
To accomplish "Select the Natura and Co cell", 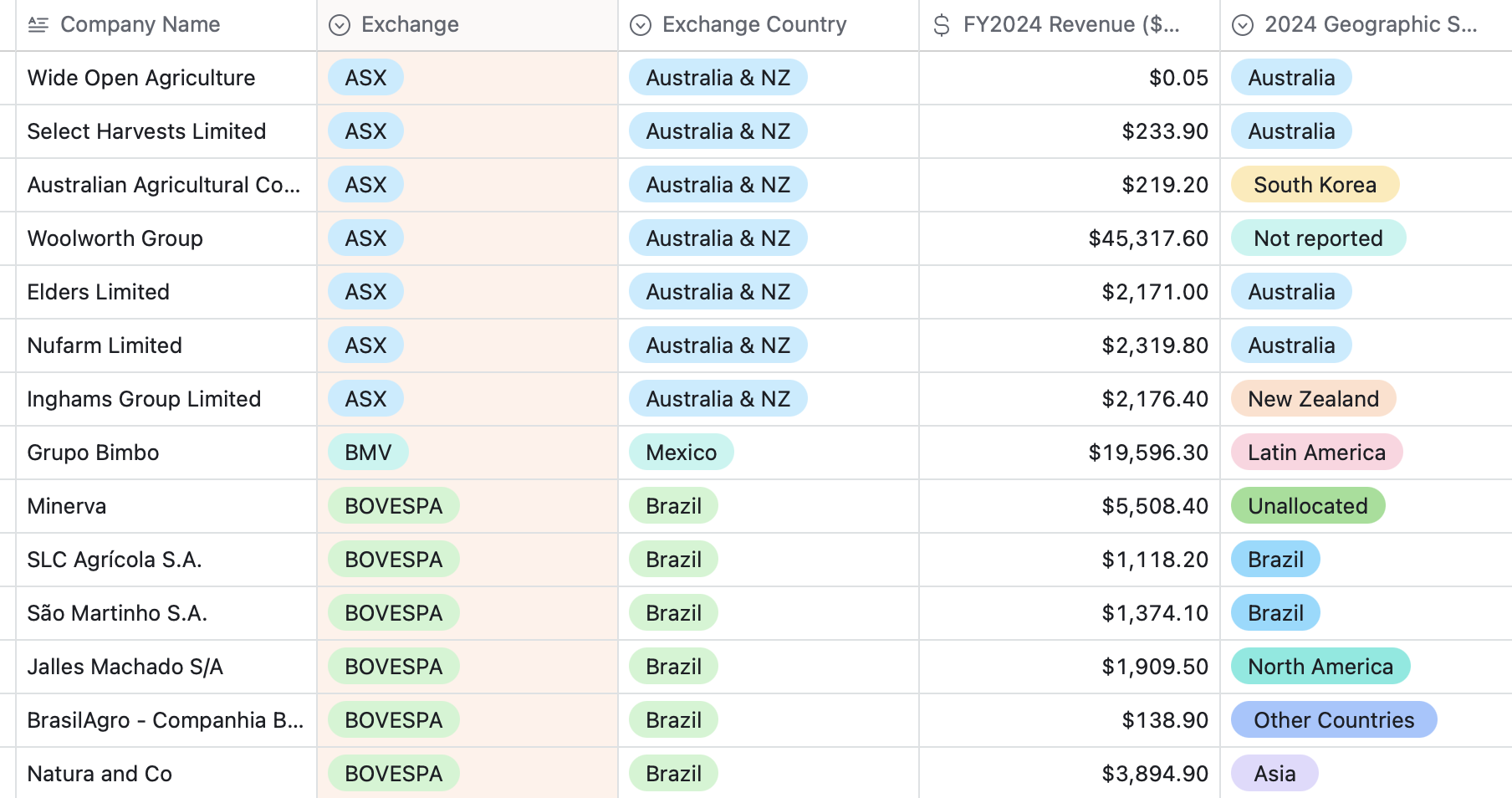I will click(166, 774).
